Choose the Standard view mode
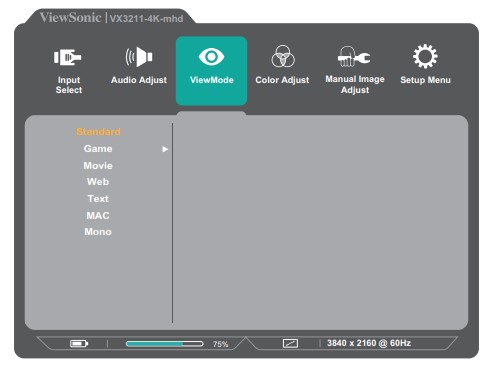 point(98,132)
